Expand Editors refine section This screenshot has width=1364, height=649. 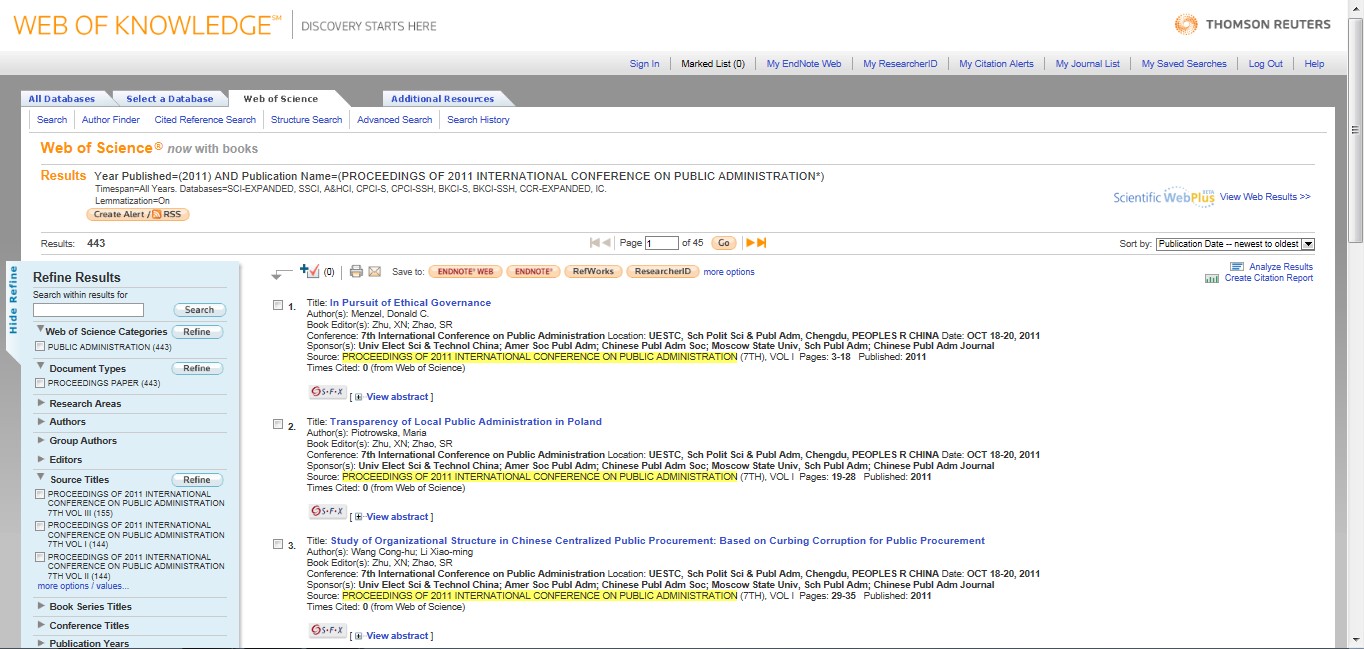41,459
